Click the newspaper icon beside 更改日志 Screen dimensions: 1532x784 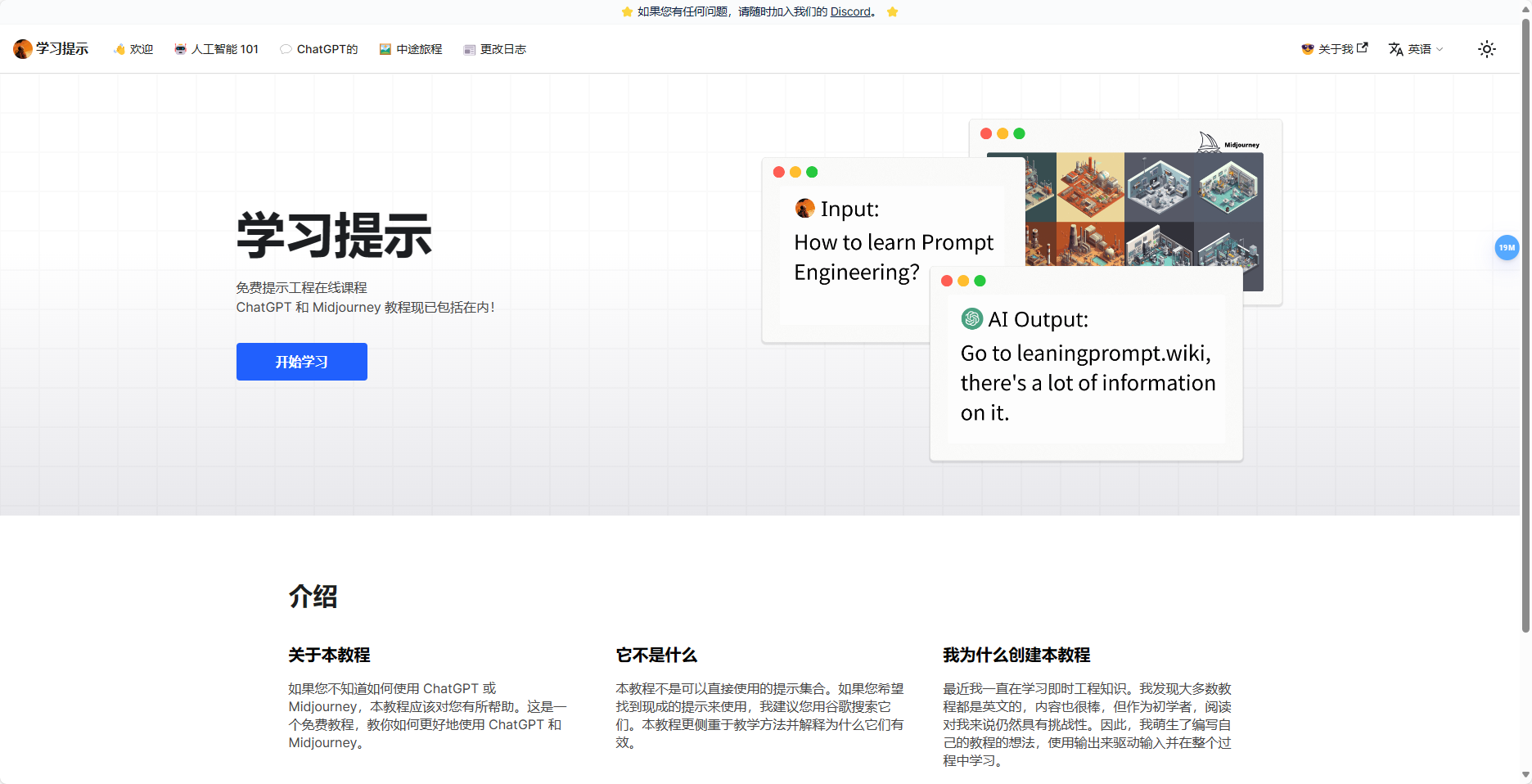click(x=470, y=49)
